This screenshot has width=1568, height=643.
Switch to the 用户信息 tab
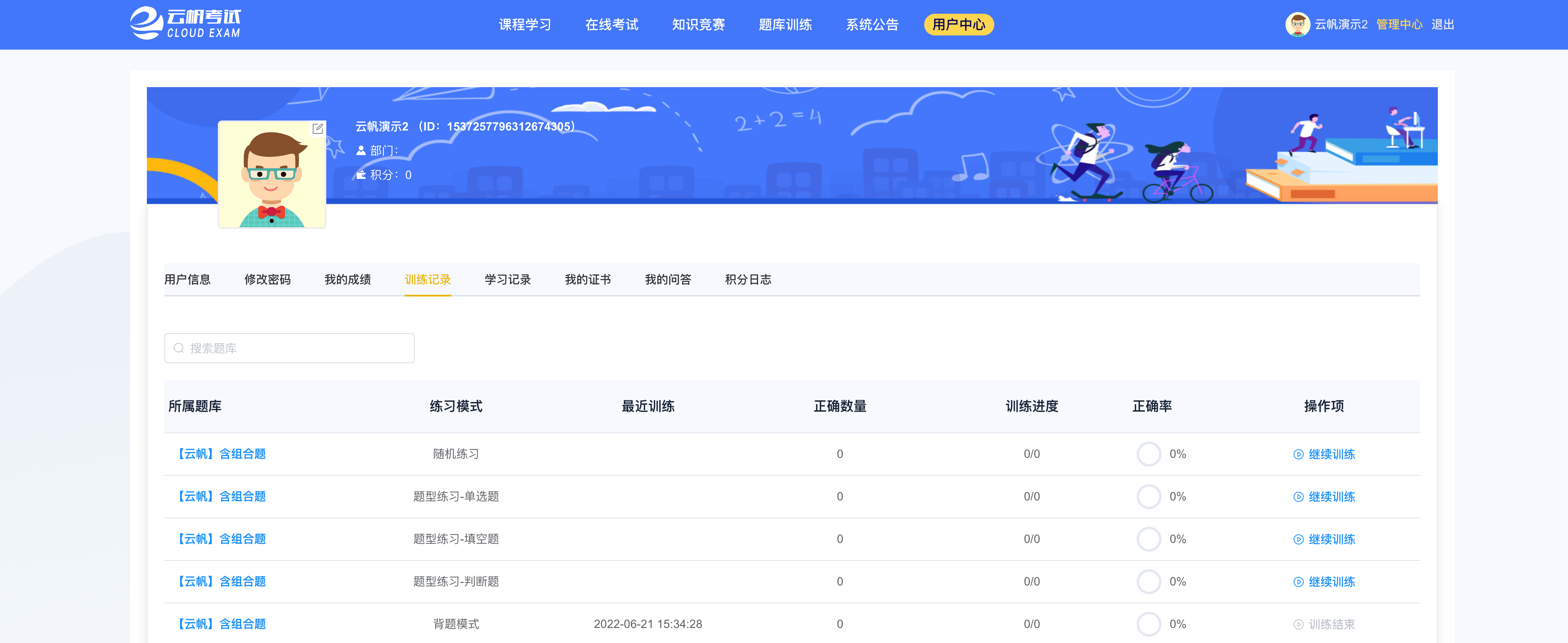click(x=187, y=279)
